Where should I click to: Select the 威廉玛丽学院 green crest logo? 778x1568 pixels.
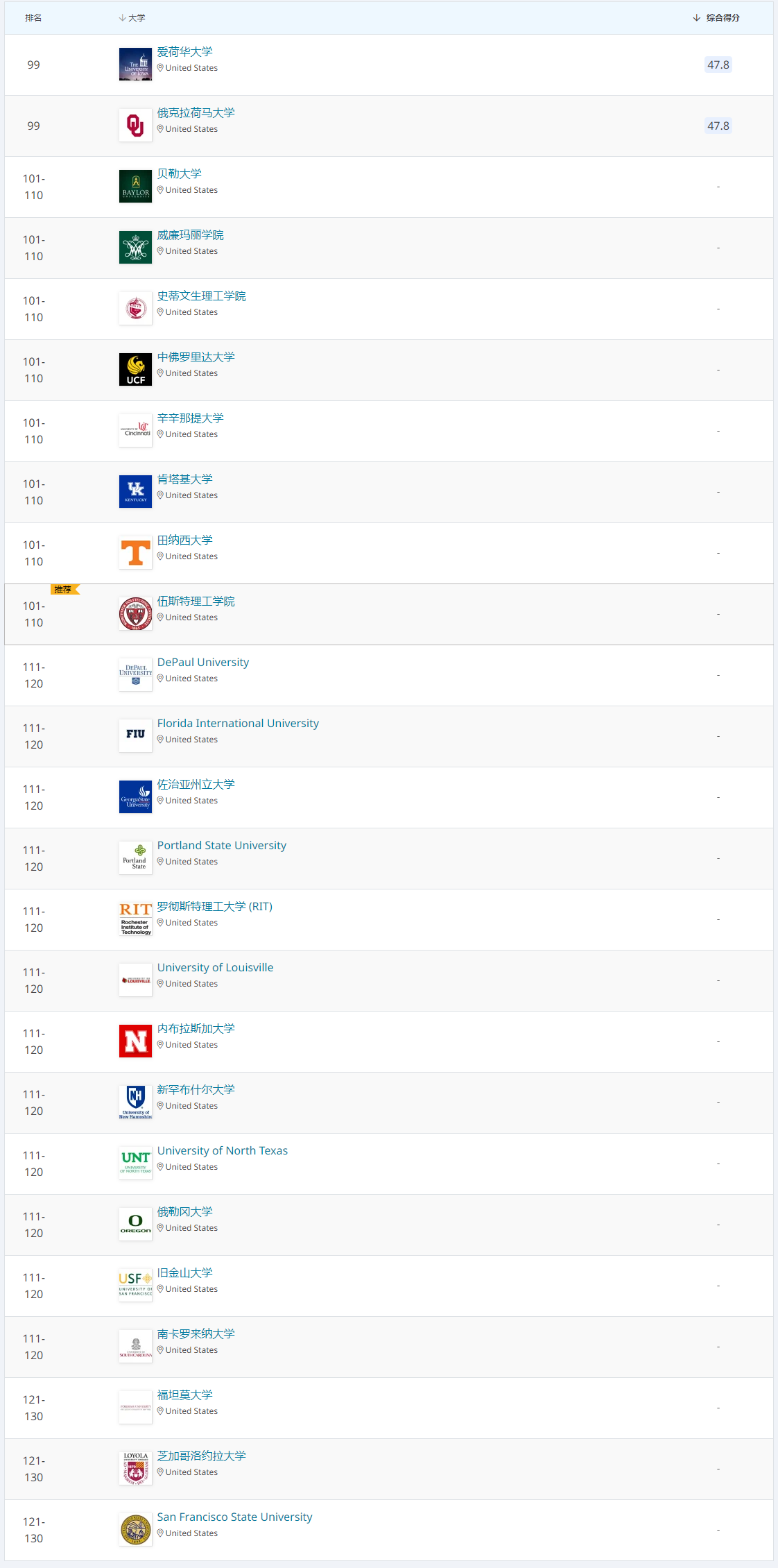pos(135,248)
